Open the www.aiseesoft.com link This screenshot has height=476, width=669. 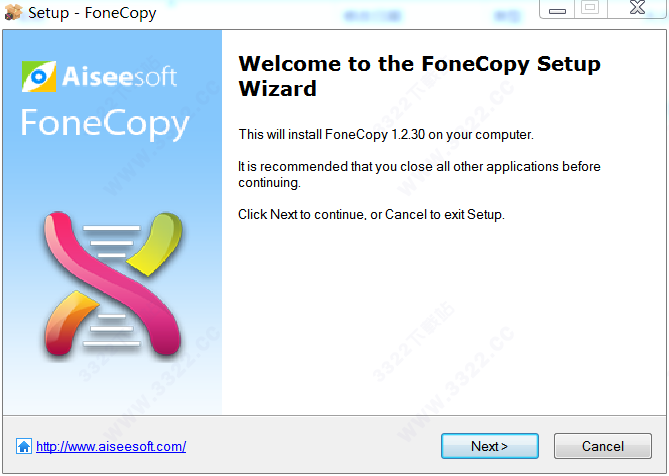point(111,447)
